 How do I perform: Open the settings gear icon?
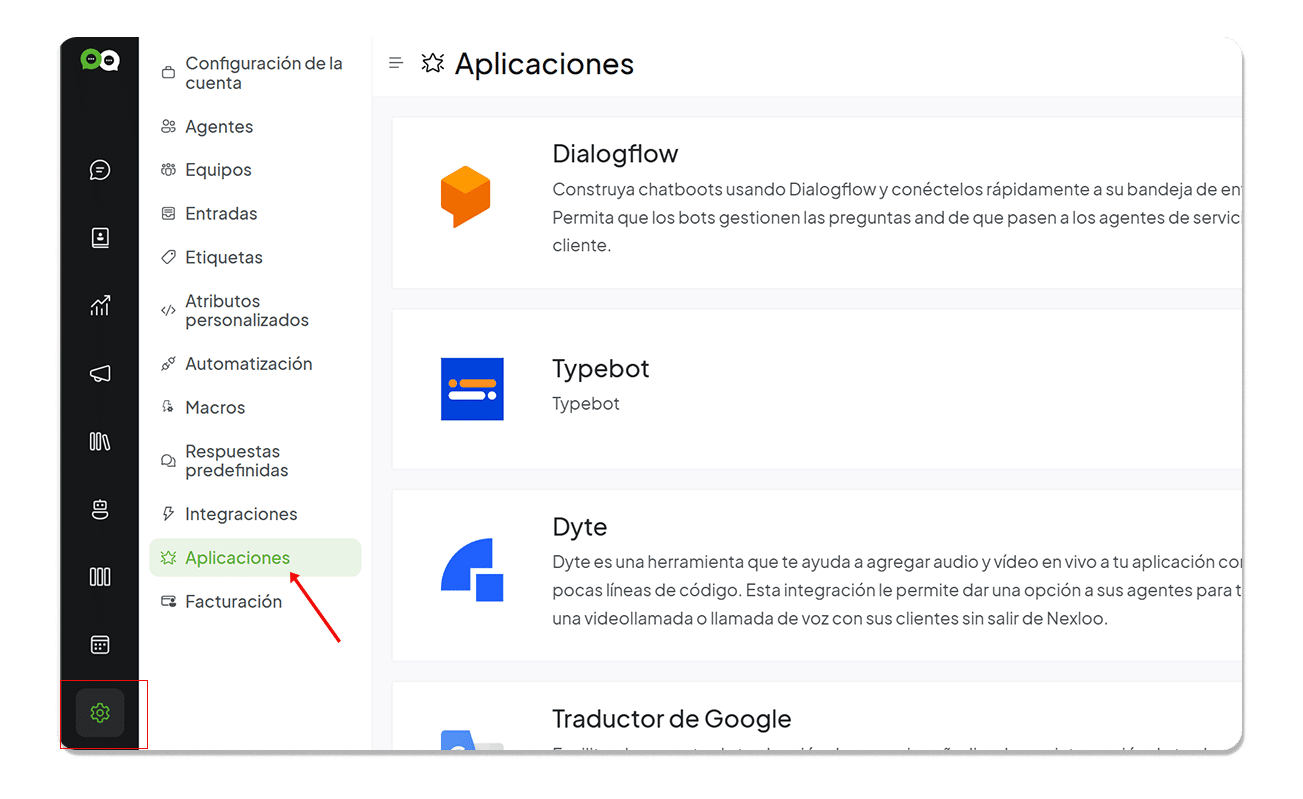click(x=100, y=713)
